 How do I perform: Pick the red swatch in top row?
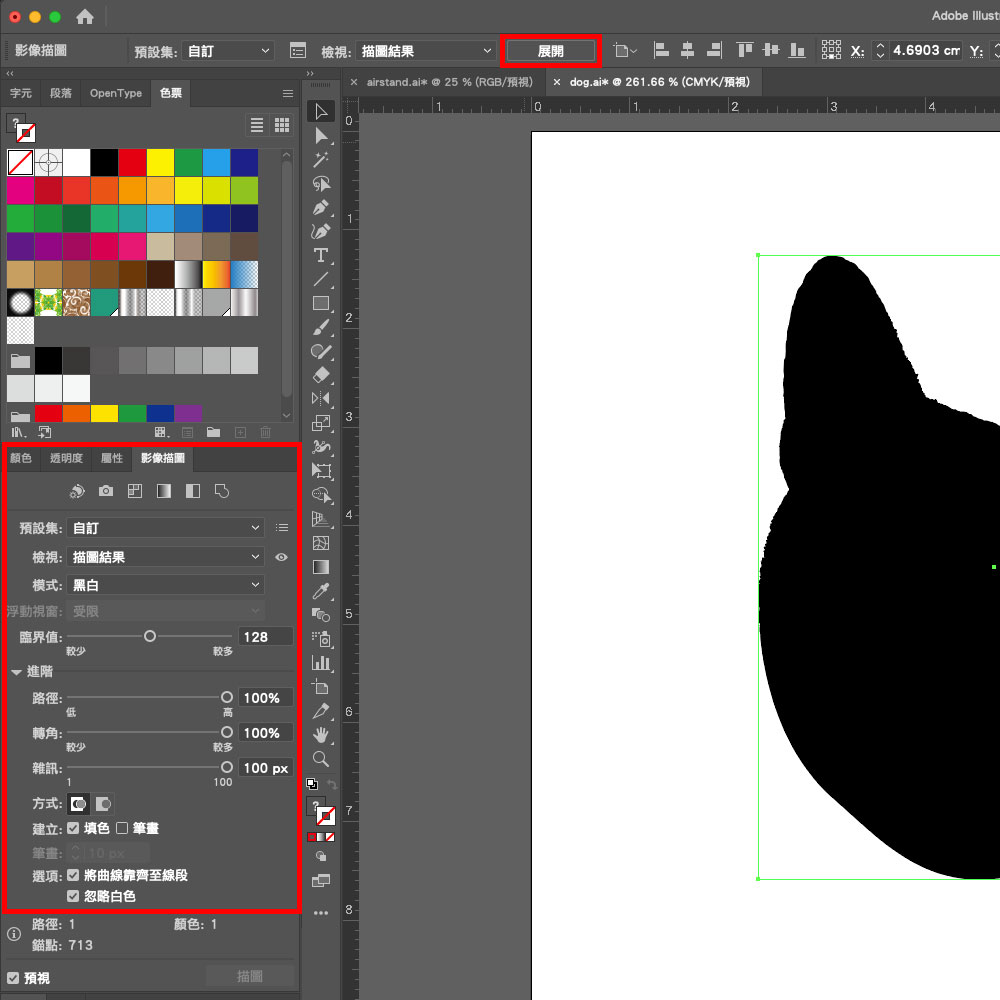[133, 162]
